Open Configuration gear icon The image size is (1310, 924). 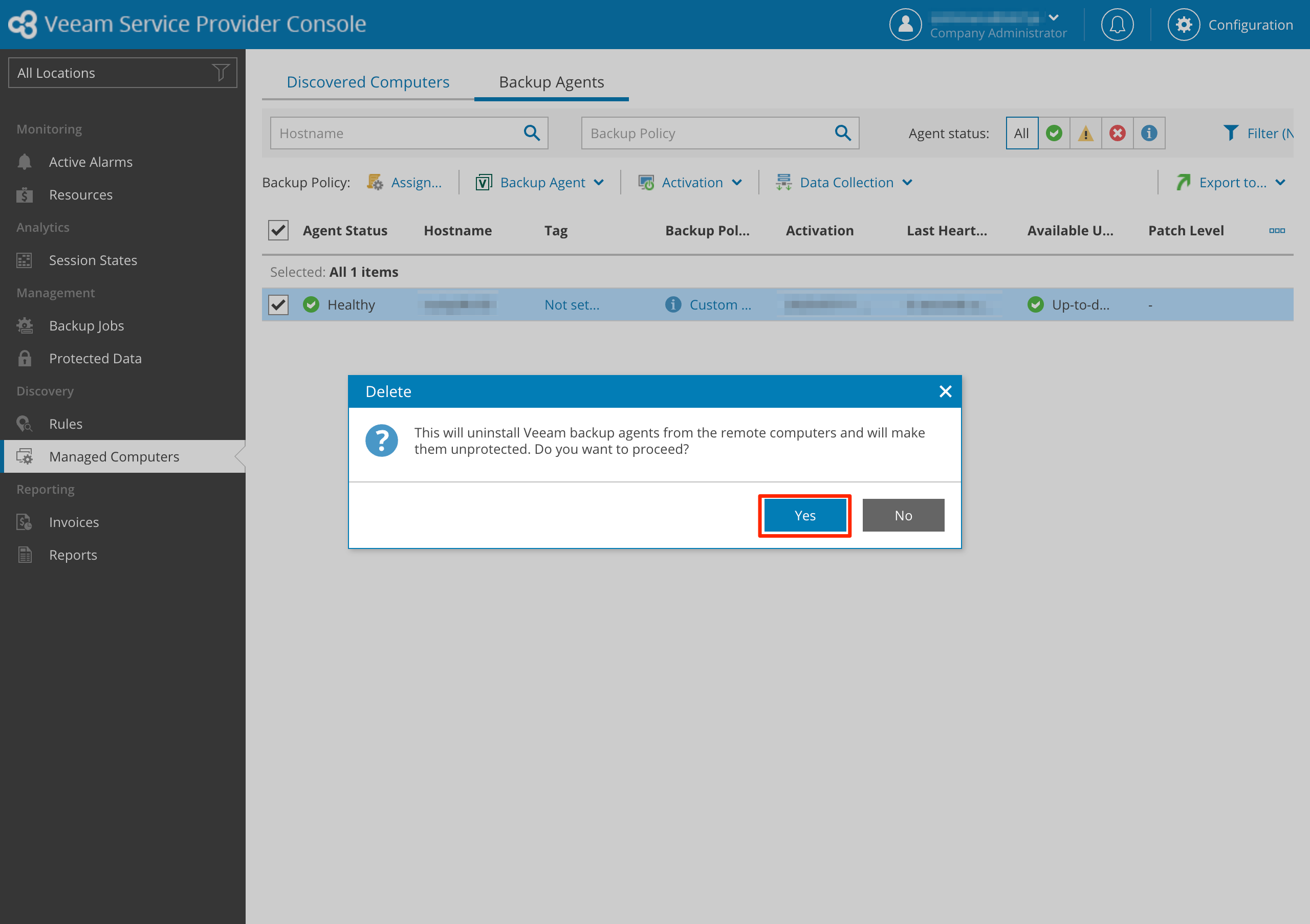click(x=1183, y=25)
